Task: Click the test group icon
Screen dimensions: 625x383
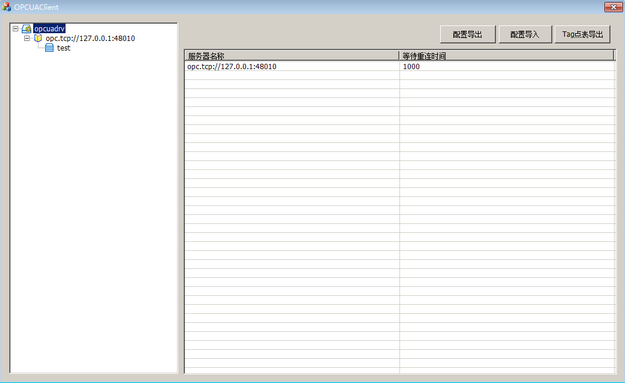Action: click(49, 48)
